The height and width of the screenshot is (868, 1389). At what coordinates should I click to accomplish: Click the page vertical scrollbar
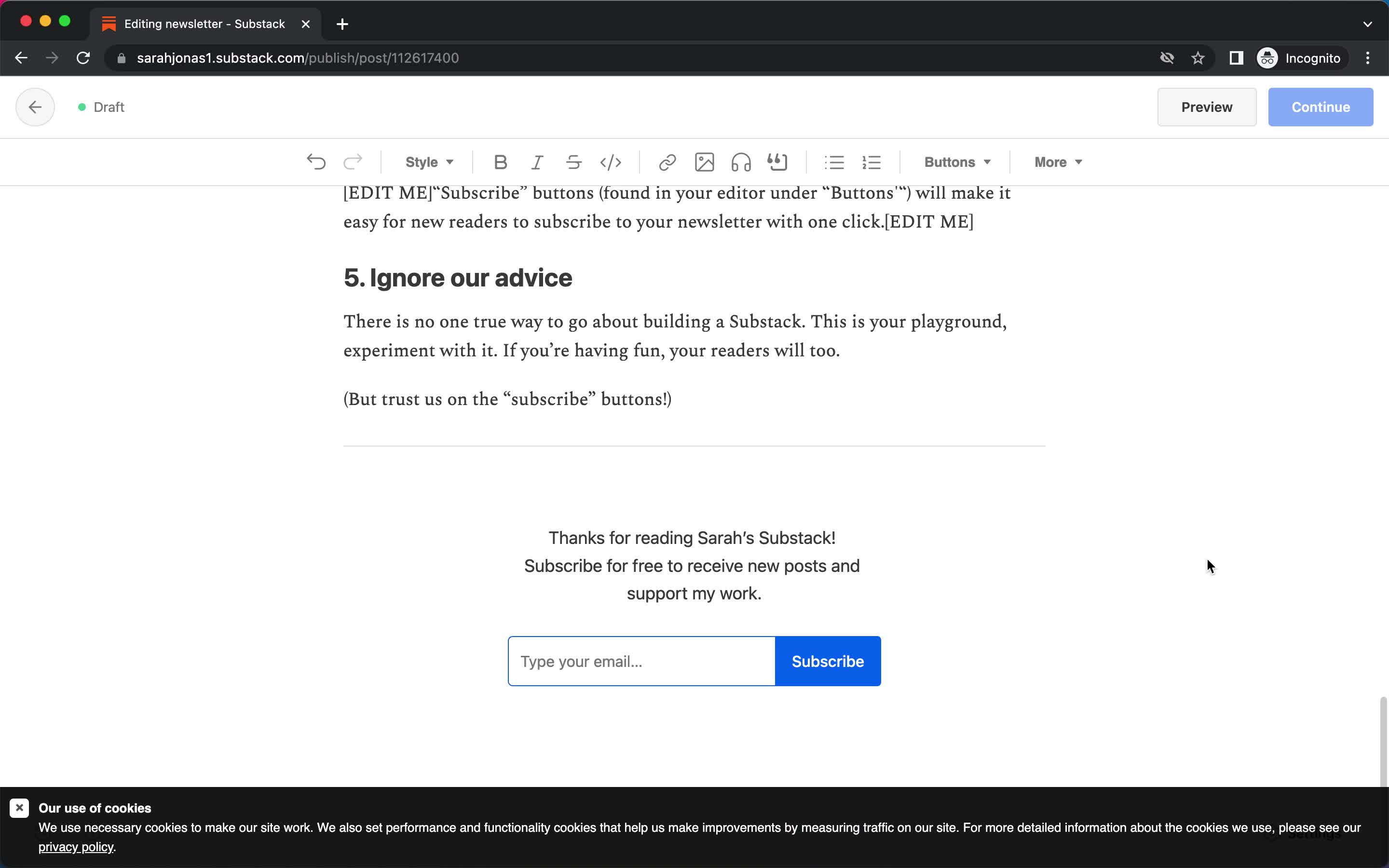1383,741
